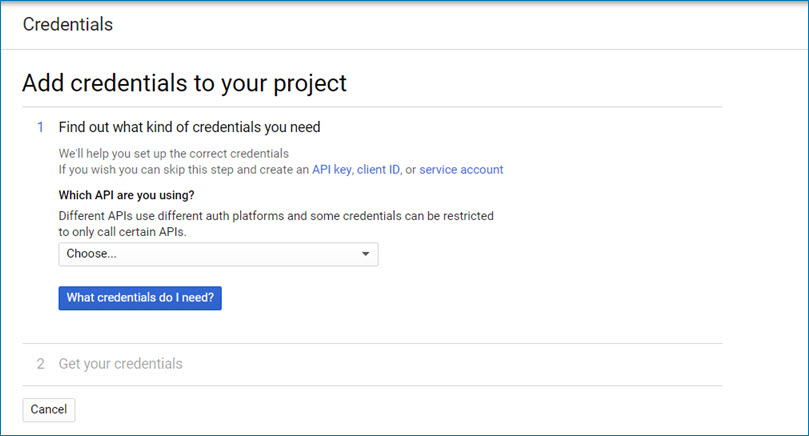Click the Credentials page title
The image size is (809, 436).
pos(68,24)
